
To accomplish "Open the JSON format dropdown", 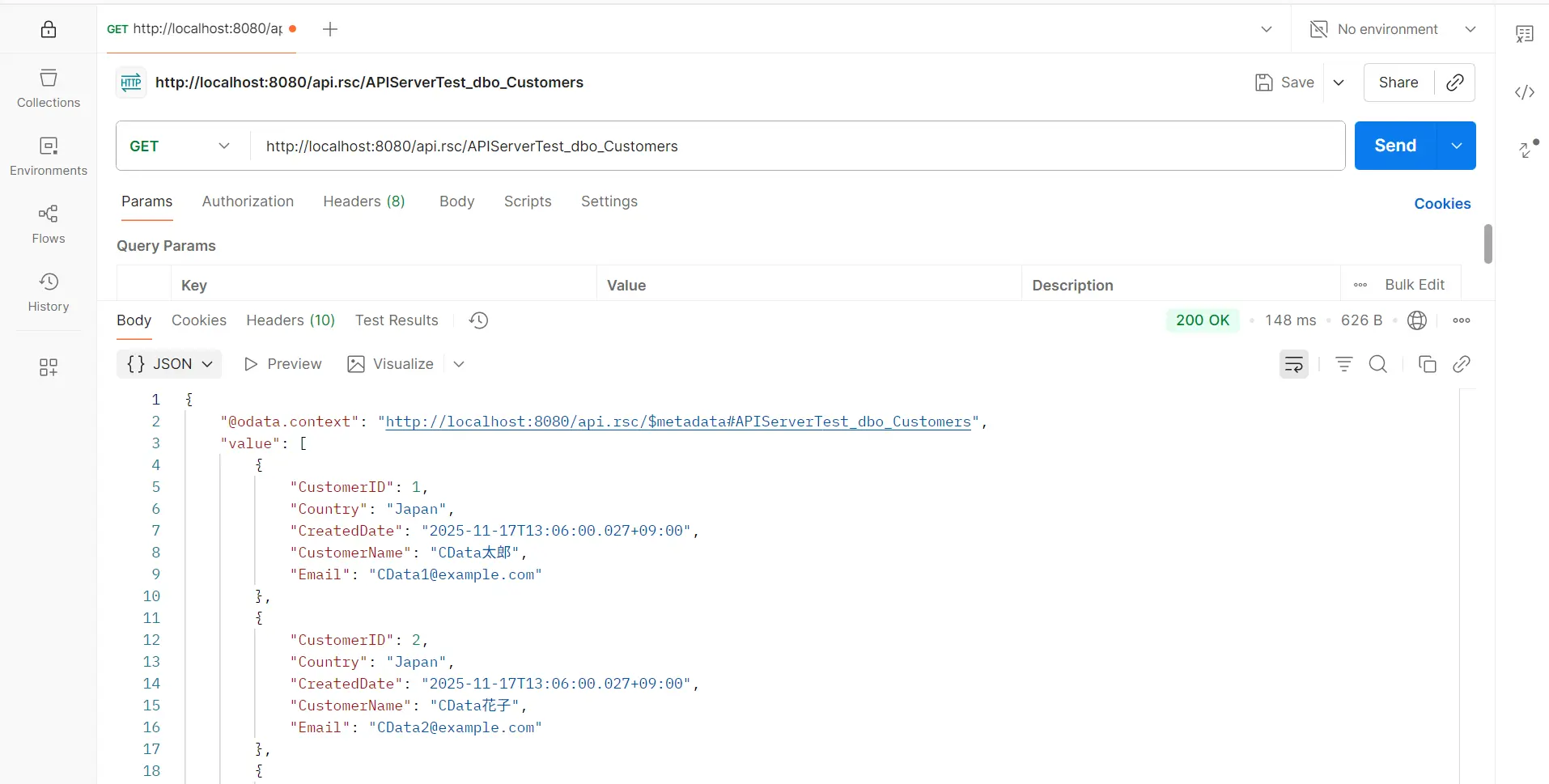I will [169, 364].
